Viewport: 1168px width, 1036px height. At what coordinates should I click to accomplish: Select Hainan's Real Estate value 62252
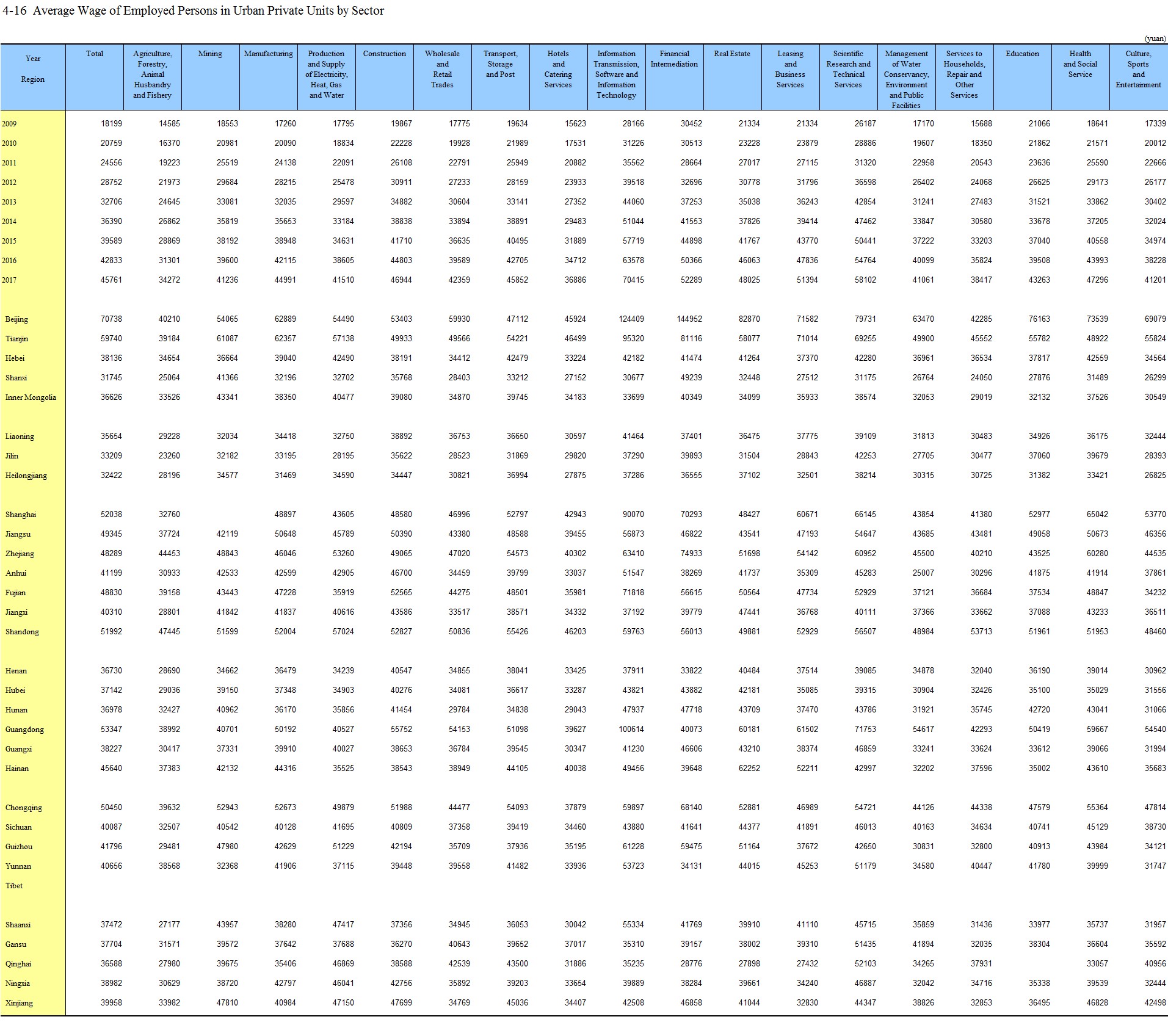[x=749, y=769]
